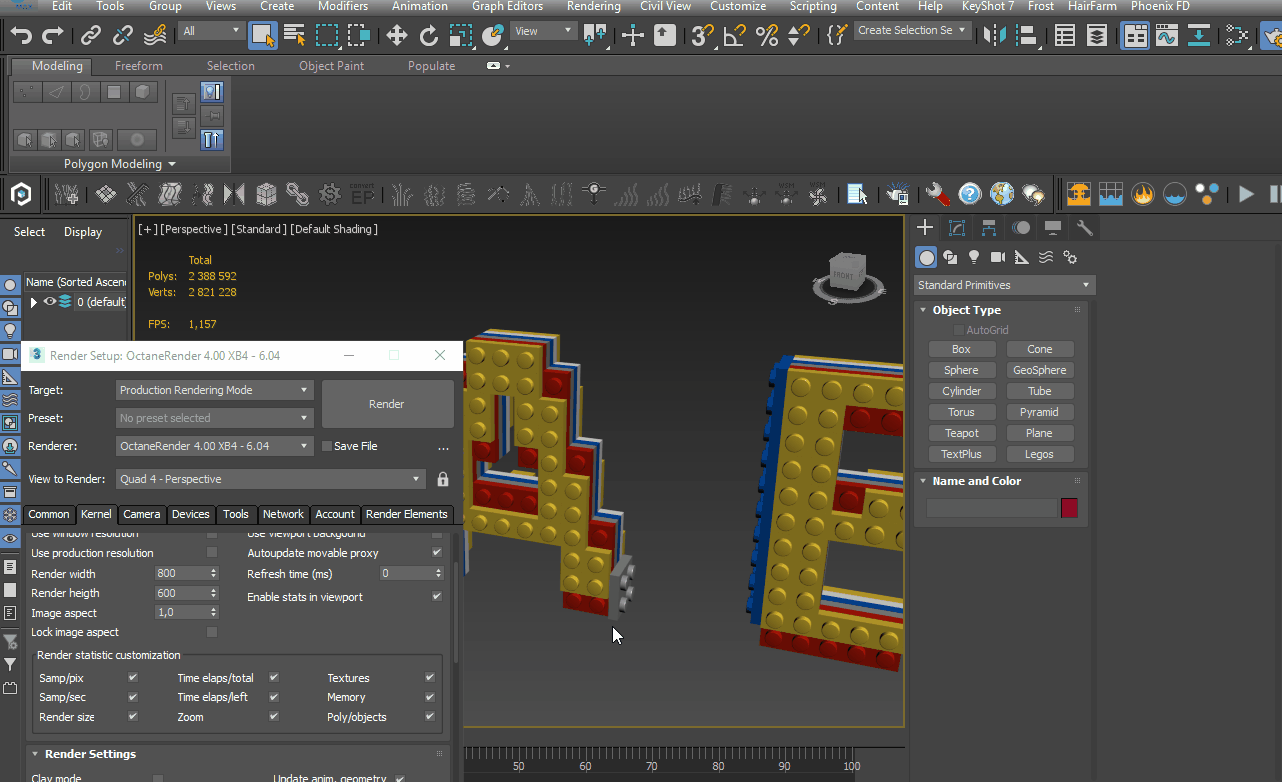This screenshot has width=1282, height=782.
Task: Enable the Save File checkbox
Action: 326,446
